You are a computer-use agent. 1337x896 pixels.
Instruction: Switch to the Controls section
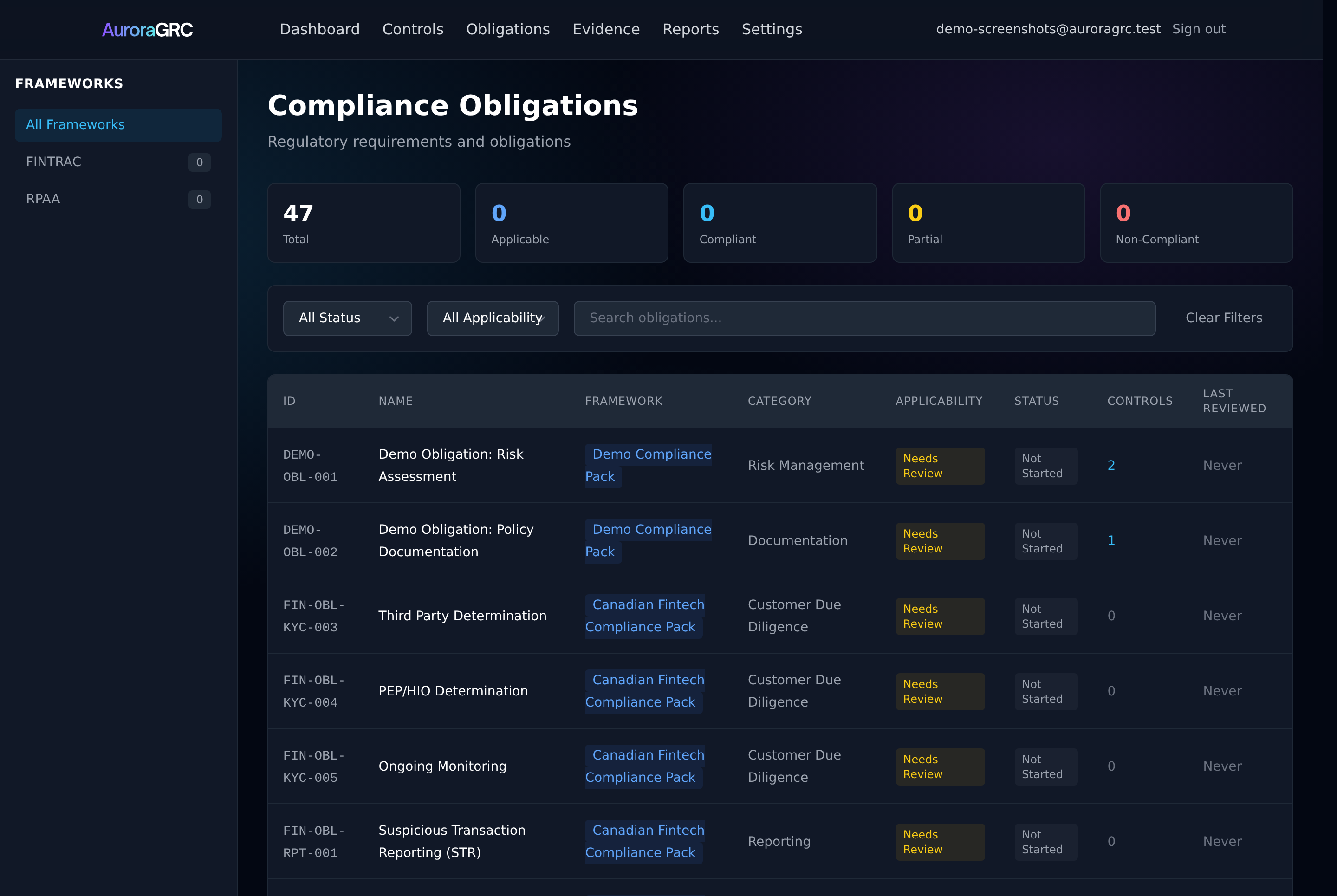[x=413, y=29]
